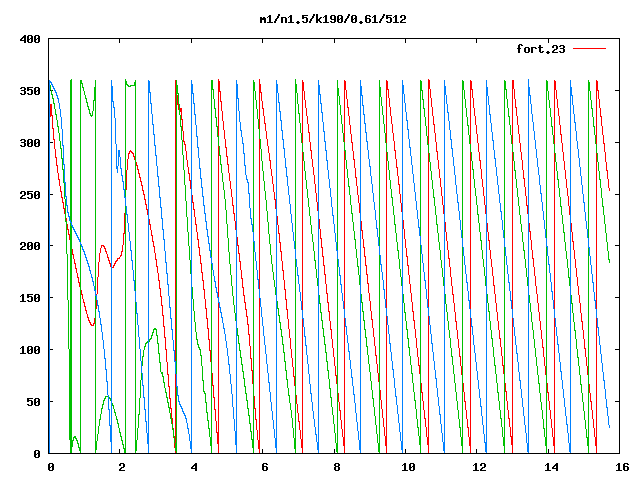
Task: Click y-axis label 400
Action: click(x=30, y=39)
